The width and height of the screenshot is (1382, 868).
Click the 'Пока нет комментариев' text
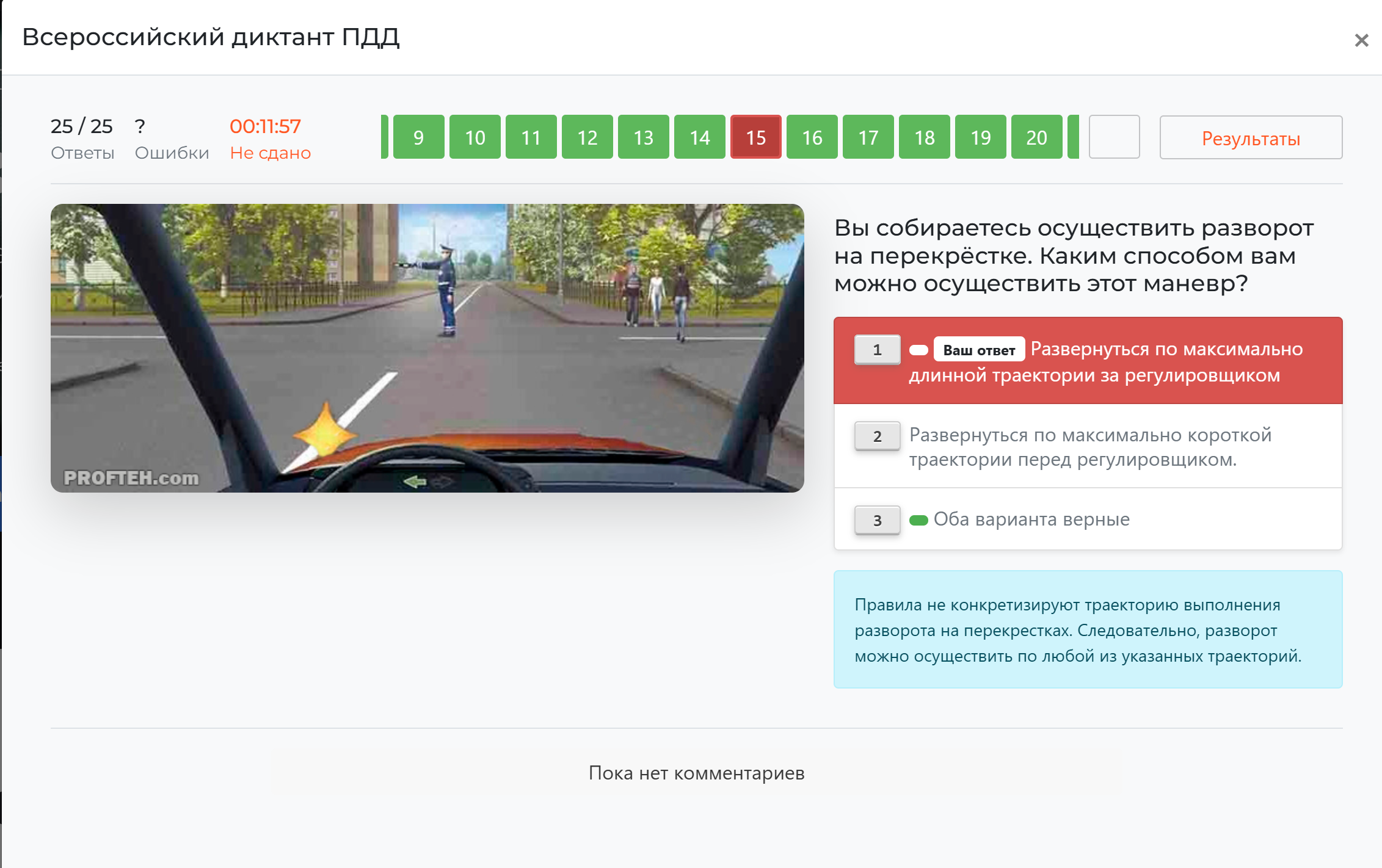point(696,773)
